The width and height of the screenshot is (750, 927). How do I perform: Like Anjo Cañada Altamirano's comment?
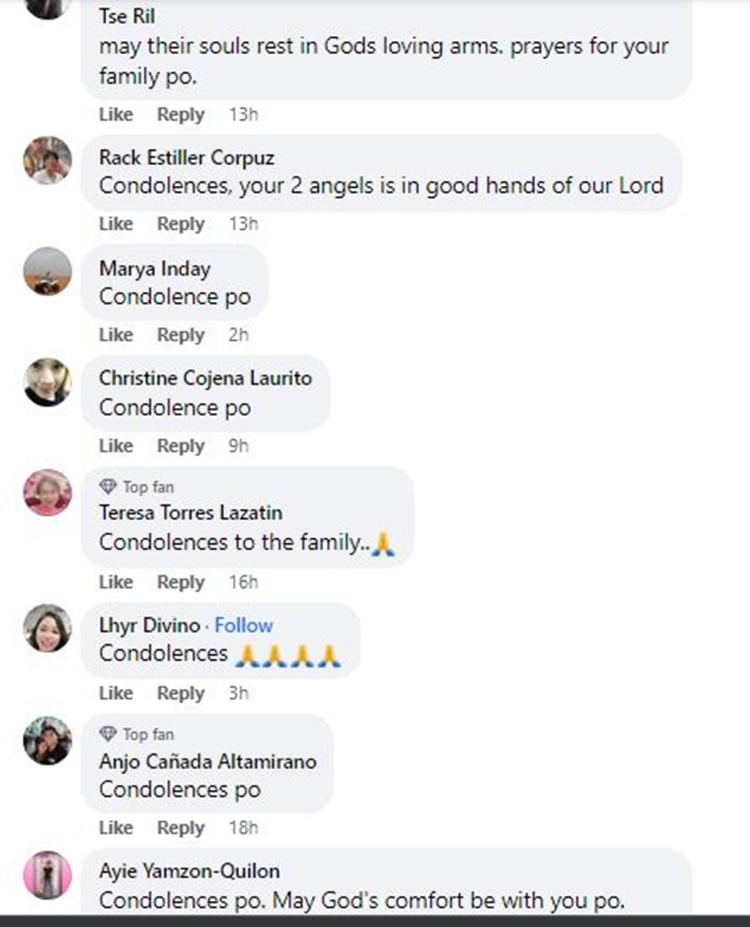tap(116, 828)
